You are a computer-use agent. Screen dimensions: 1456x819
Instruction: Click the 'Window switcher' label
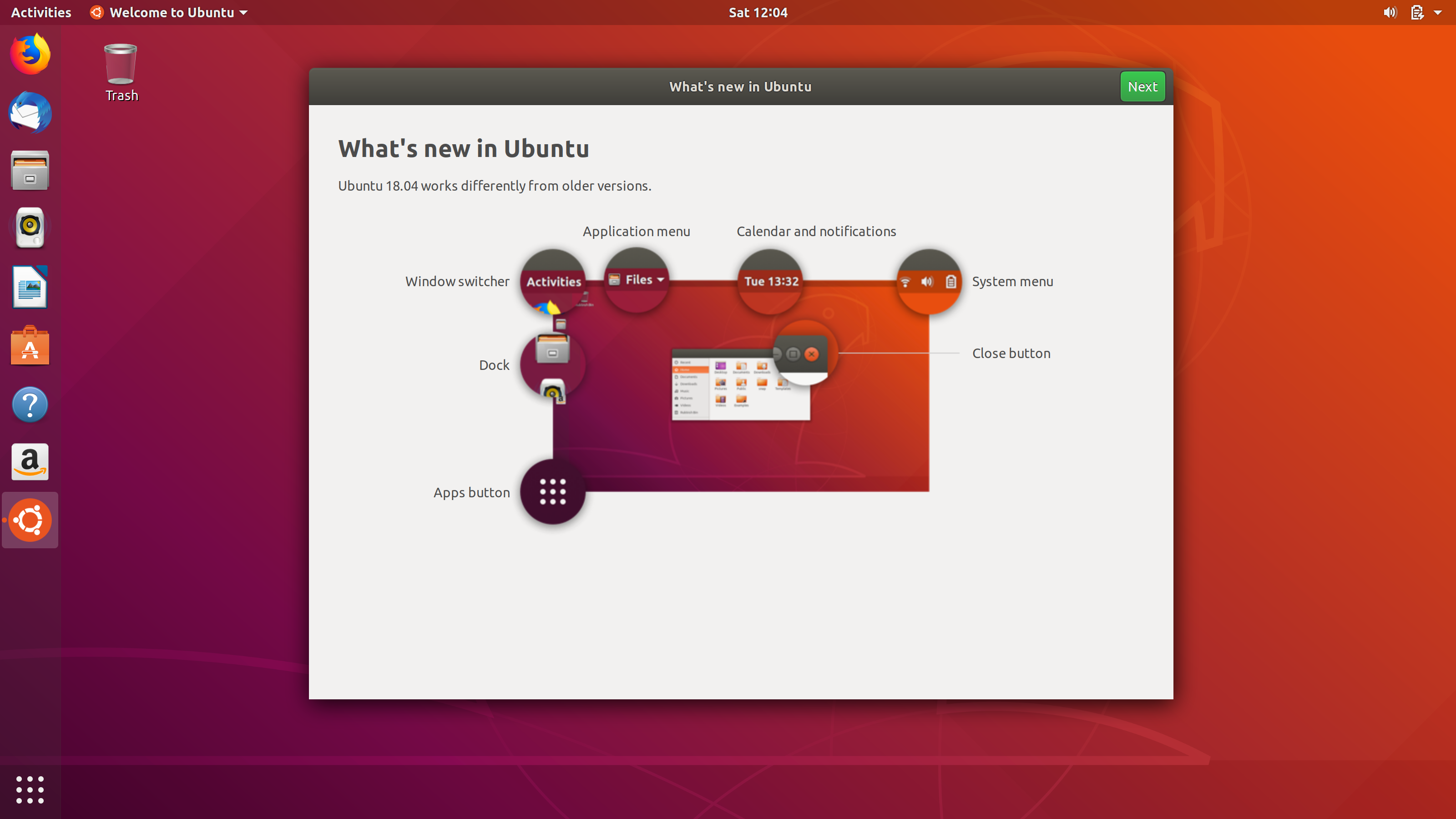click(457, 282)
